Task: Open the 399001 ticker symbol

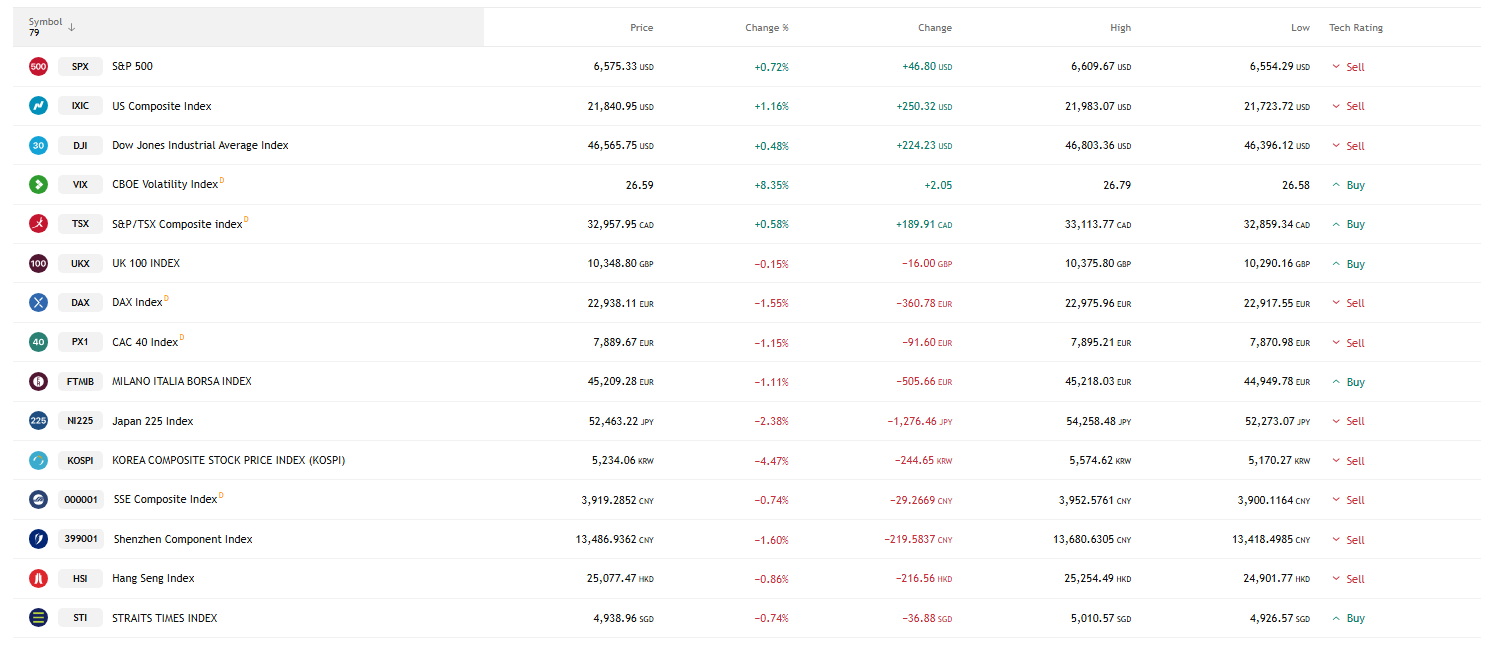Action: pos(81,539)
